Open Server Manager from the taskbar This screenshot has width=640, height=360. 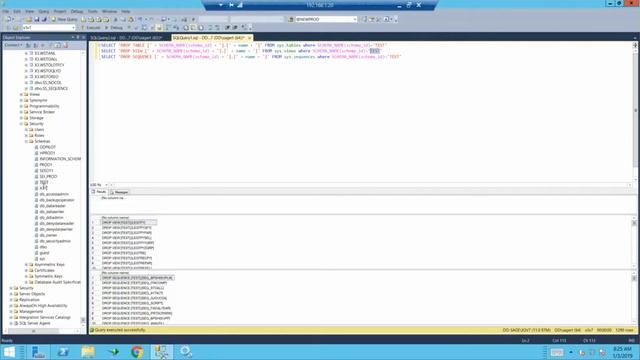coord(38,352)
